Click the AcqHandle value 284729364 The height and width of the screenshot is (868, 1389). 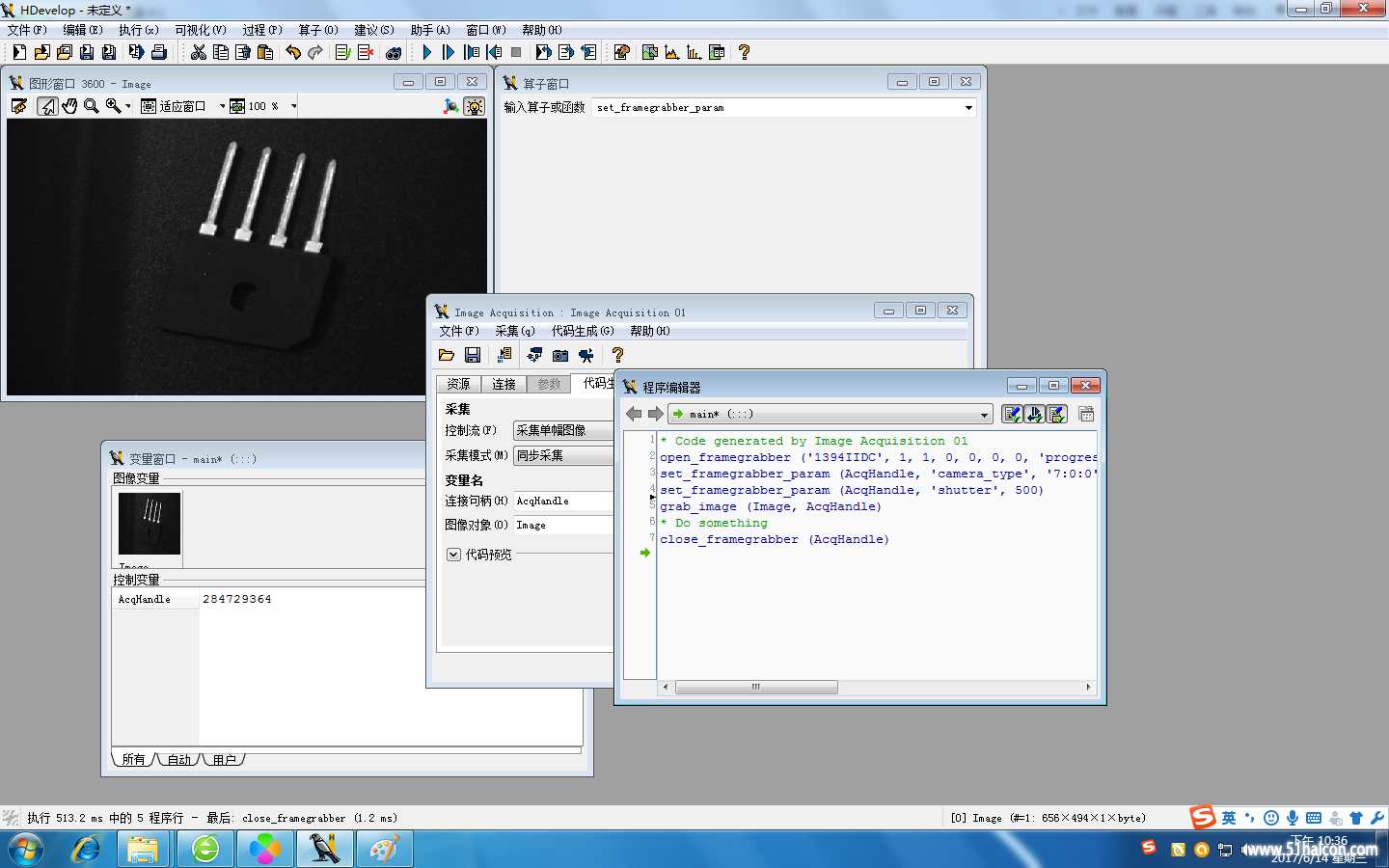pos(237,599)
